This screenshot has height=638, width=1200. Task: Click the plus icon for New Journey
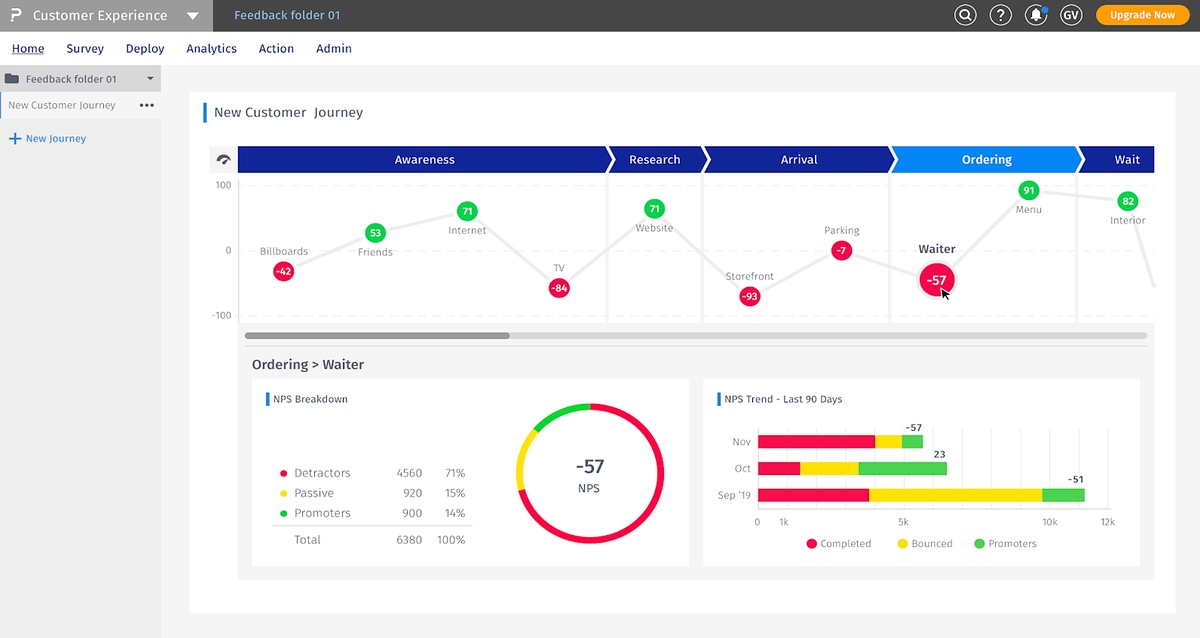point(15,139)
